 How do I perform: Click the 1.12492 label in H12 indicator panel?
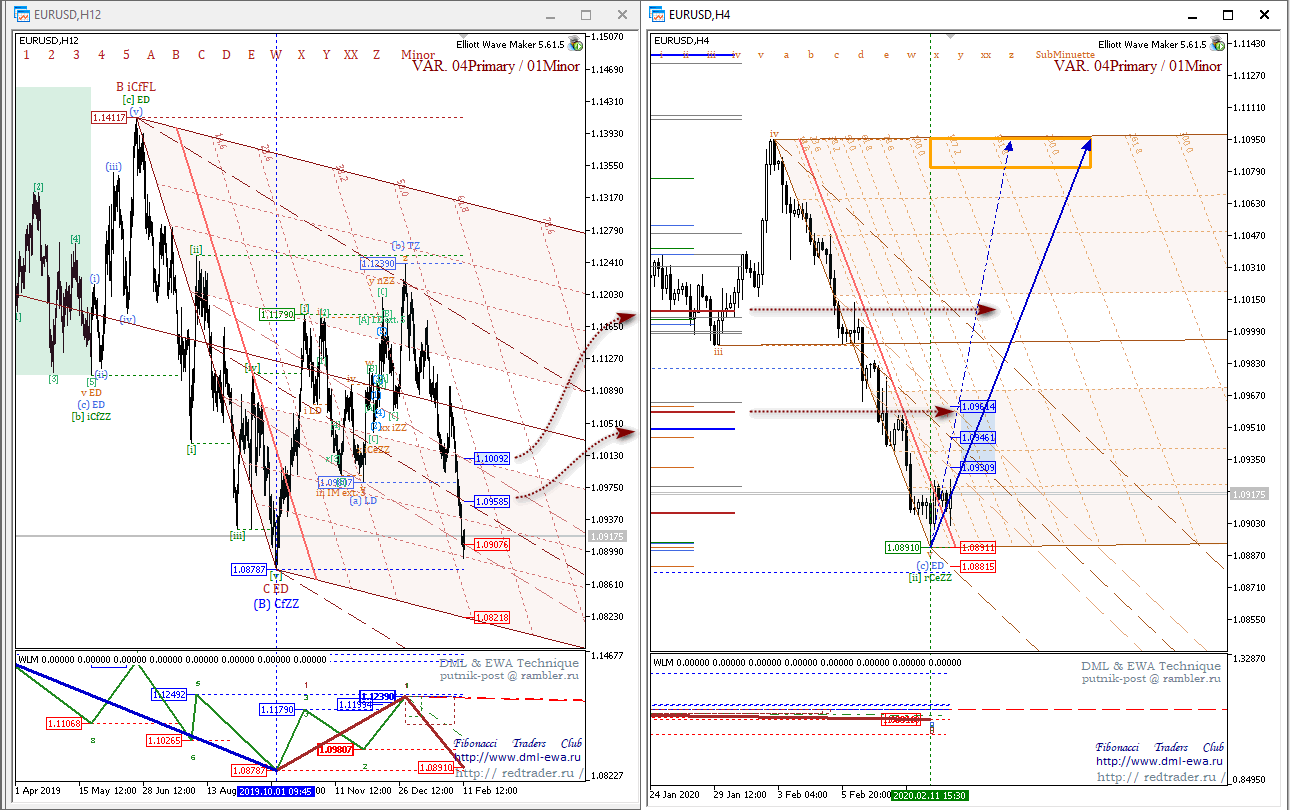click(169, 694)
